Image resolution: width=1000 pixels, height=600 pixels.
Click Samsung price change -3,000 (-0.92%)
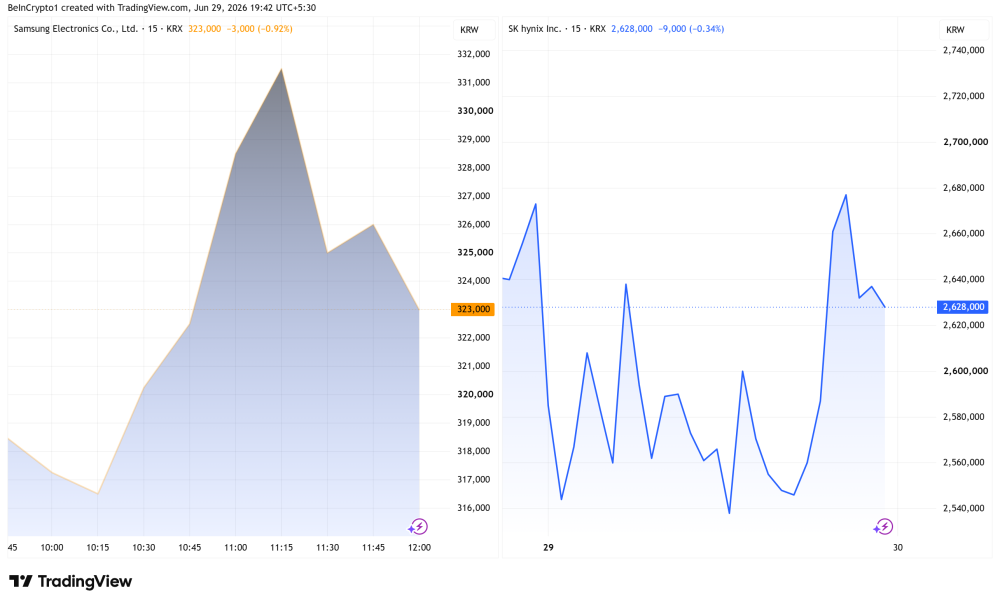(x=260, y=29)
